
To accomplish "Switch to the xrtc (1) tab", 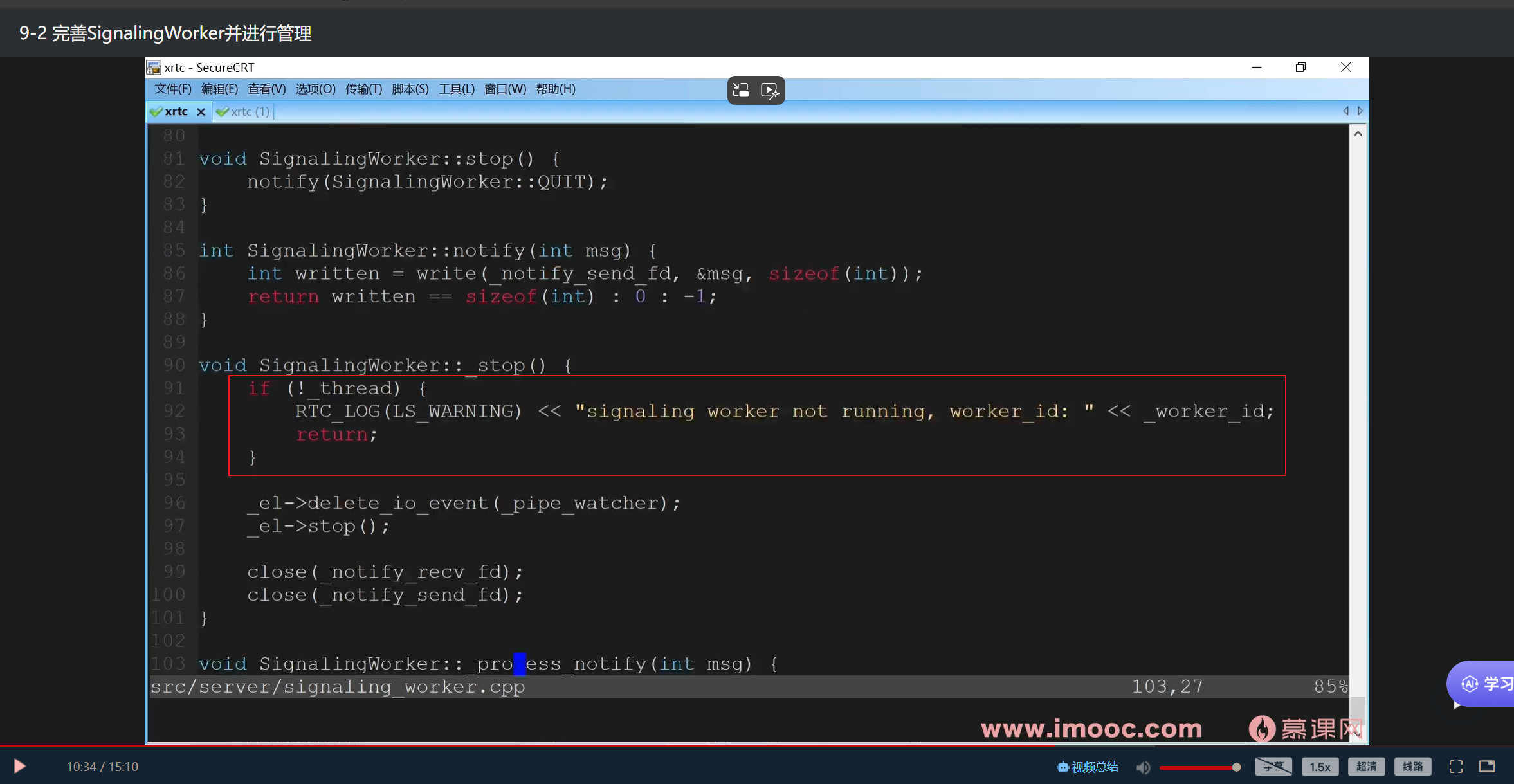I will point(244,112).
